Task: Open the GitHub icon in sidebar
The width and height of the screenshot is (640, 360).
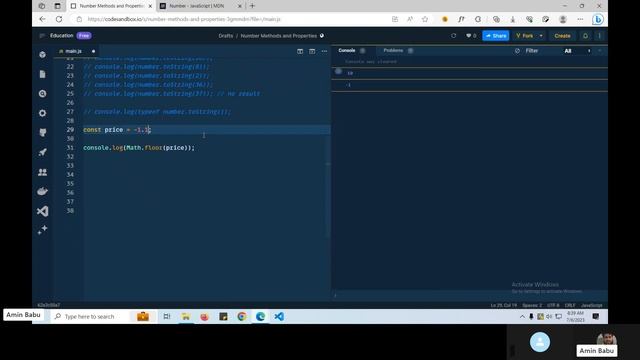Action: [x=42, y=133]
